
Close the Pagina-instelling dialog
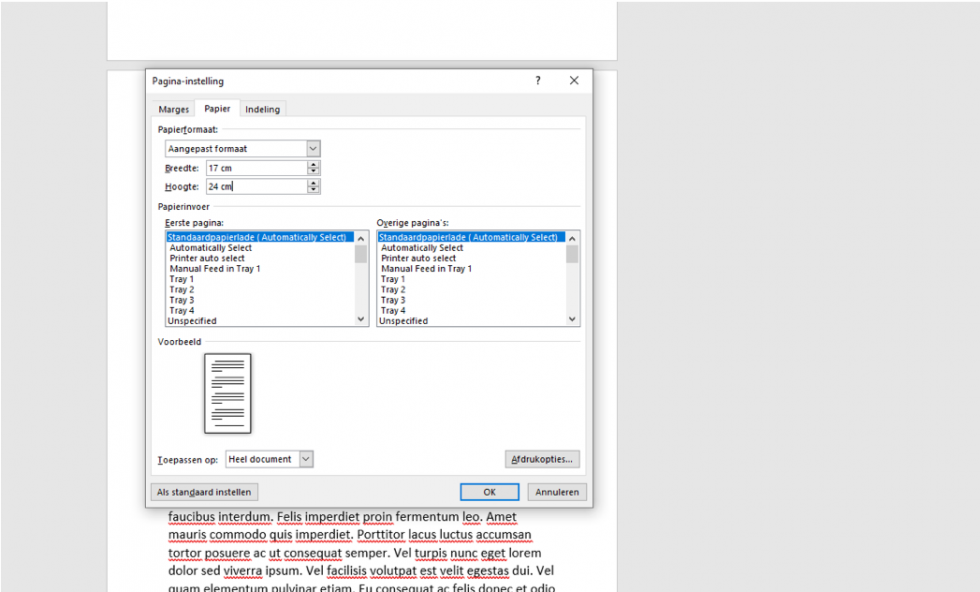pos(574,81)
